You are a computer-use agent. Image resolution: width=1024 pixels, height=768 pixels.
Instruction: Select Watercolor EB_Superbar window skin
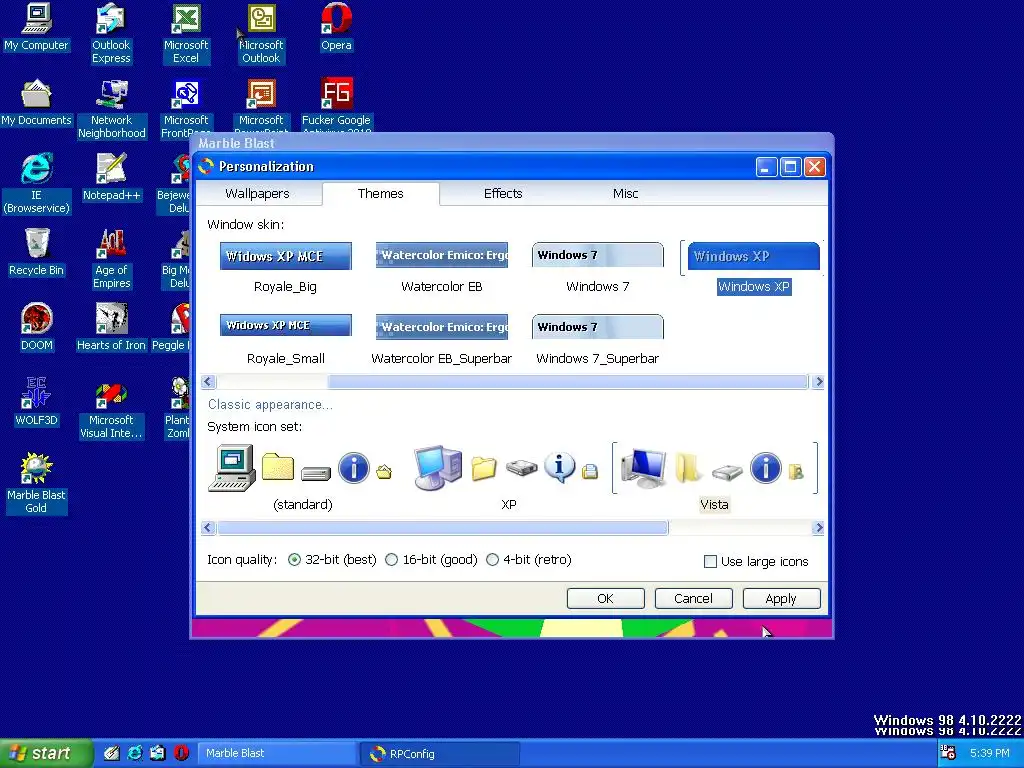pos(442,340)
